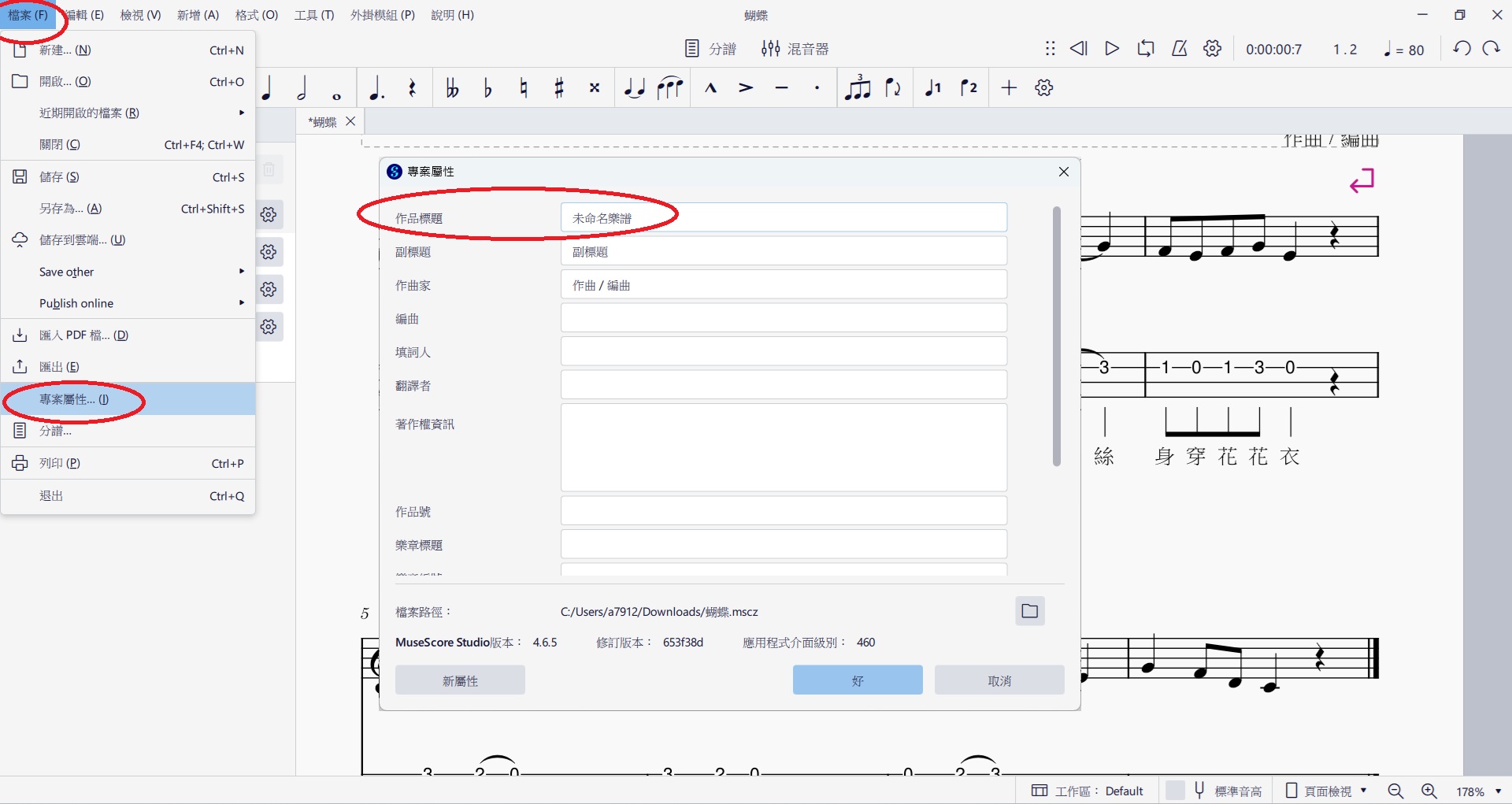Toggle the loop playback icon
1512x804 pixels.
pyautogui.click(x=1145, y=49)
